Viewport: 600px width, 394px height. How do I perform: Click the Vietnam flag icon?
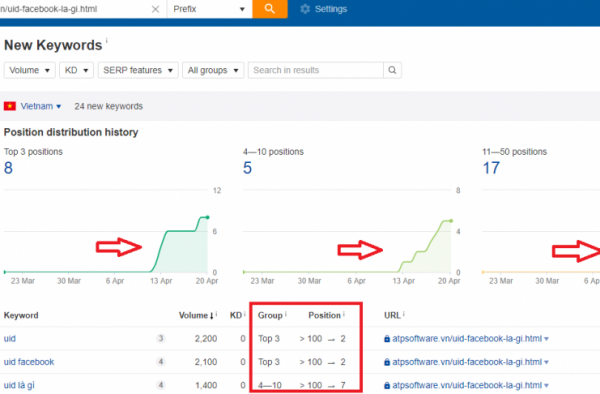click(10, 106)
